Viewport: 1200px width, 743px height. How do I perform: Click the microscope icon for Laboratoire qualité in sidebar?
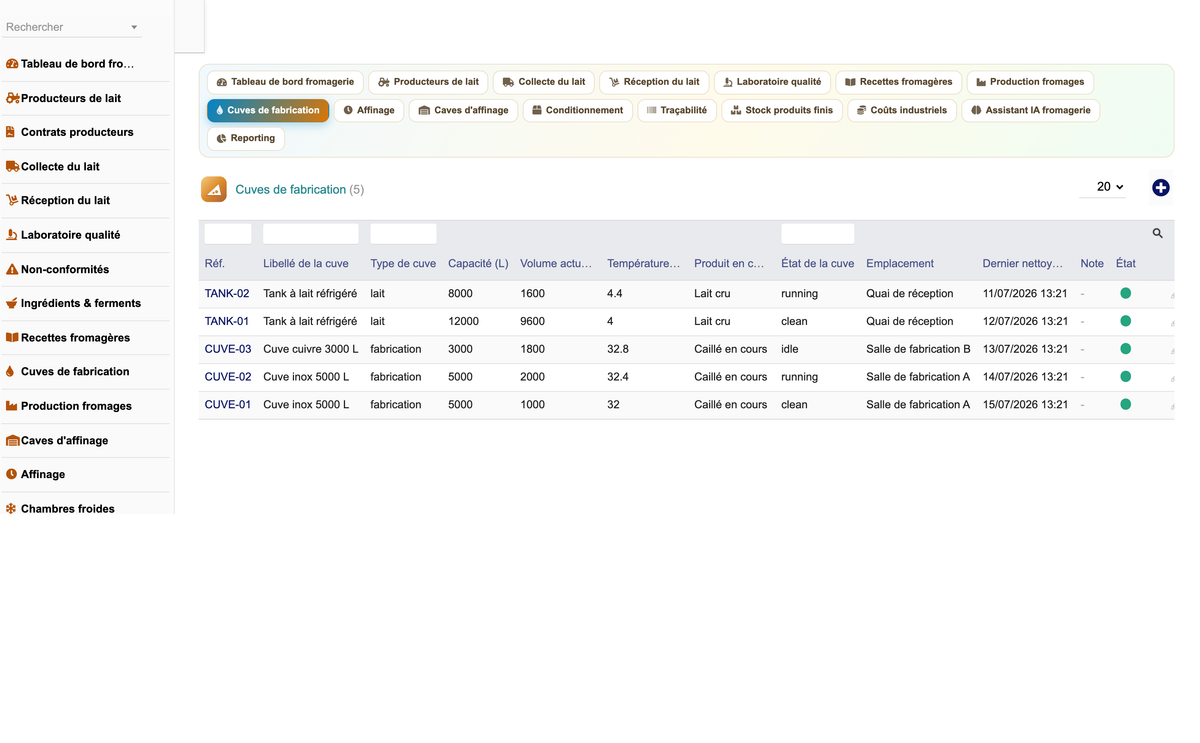pos(12,235)
